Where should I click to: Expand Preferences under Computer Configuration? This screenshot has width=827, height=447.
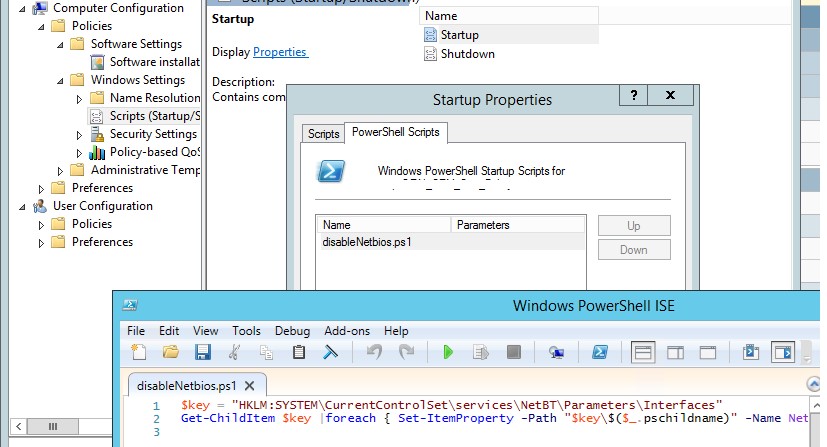41,189
